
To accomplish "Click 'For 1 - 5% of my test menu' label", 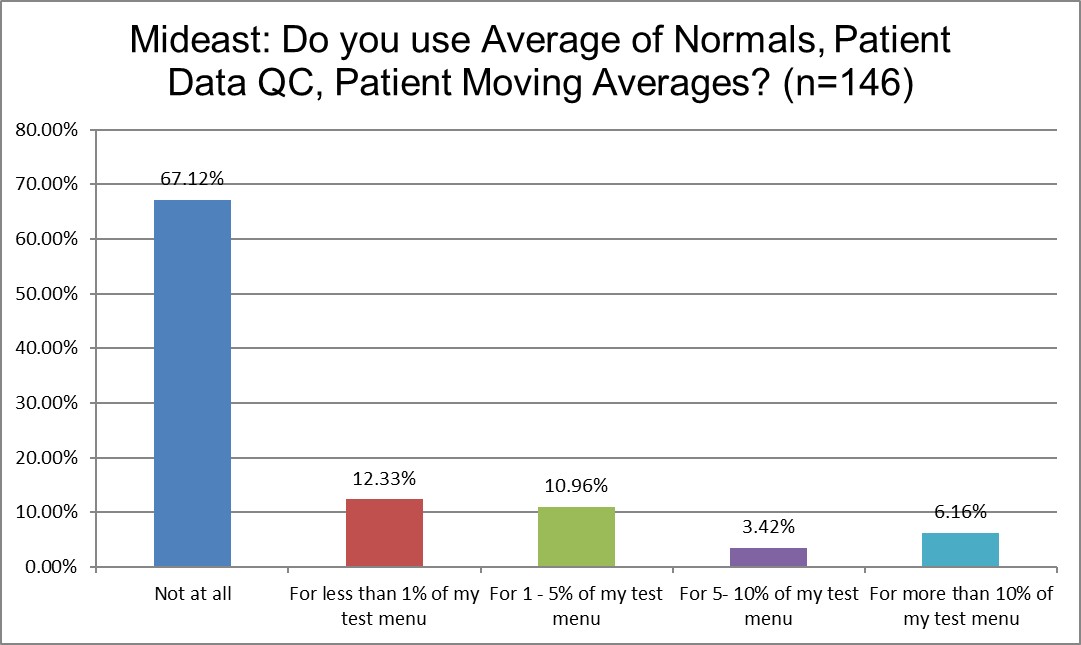I will click(576, 606).
